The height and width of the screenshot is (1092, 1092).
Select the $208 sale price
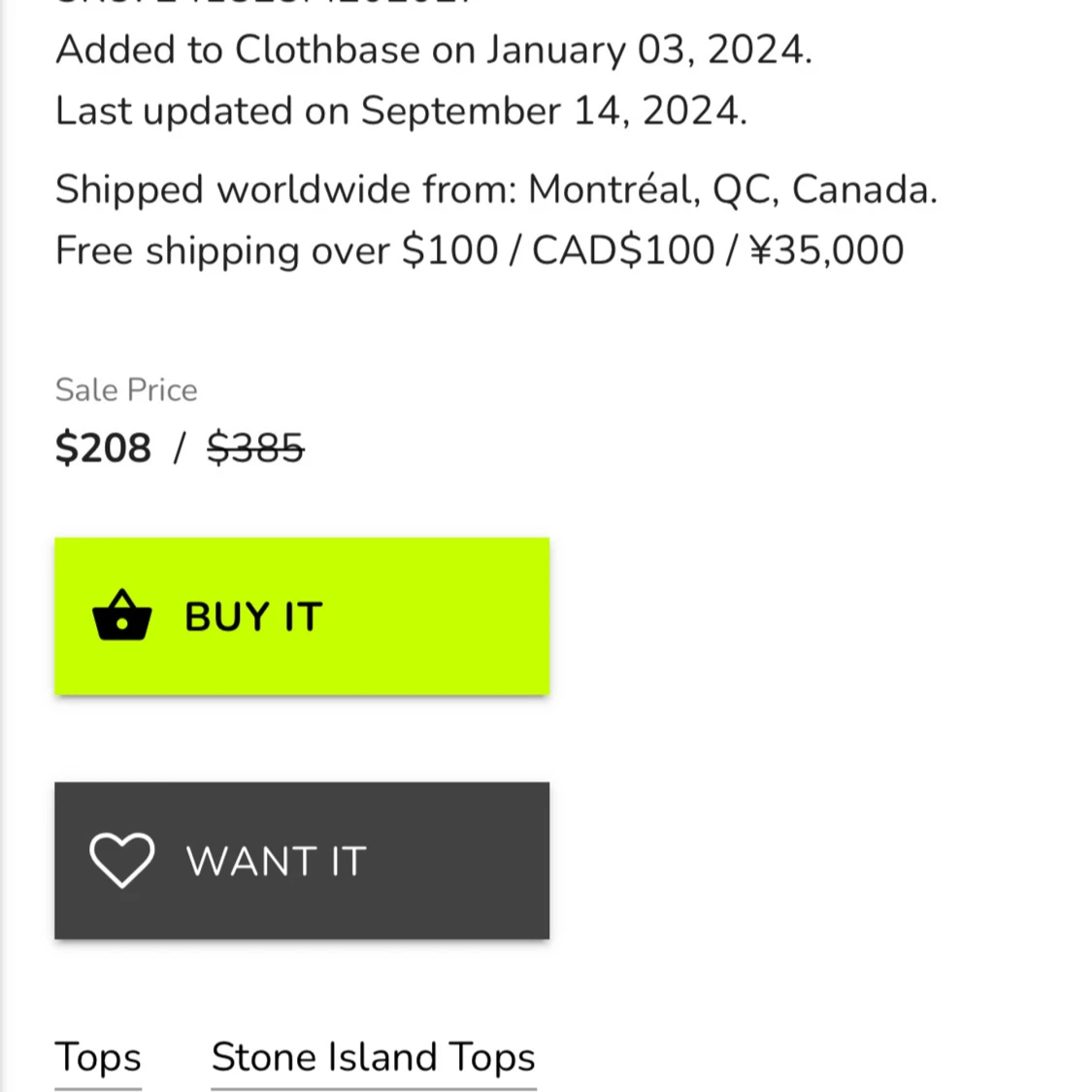pyautogui.click(x=103, y=447)
